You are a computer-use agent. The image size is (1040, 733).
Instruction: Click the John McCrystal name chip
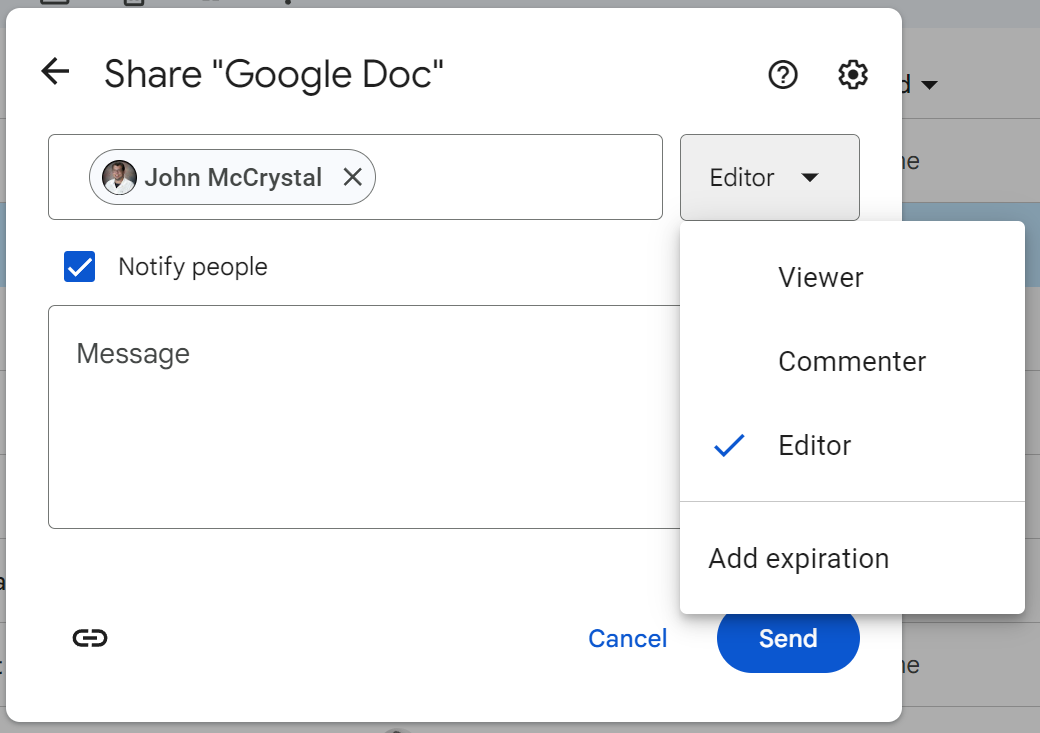click(233, 178)
